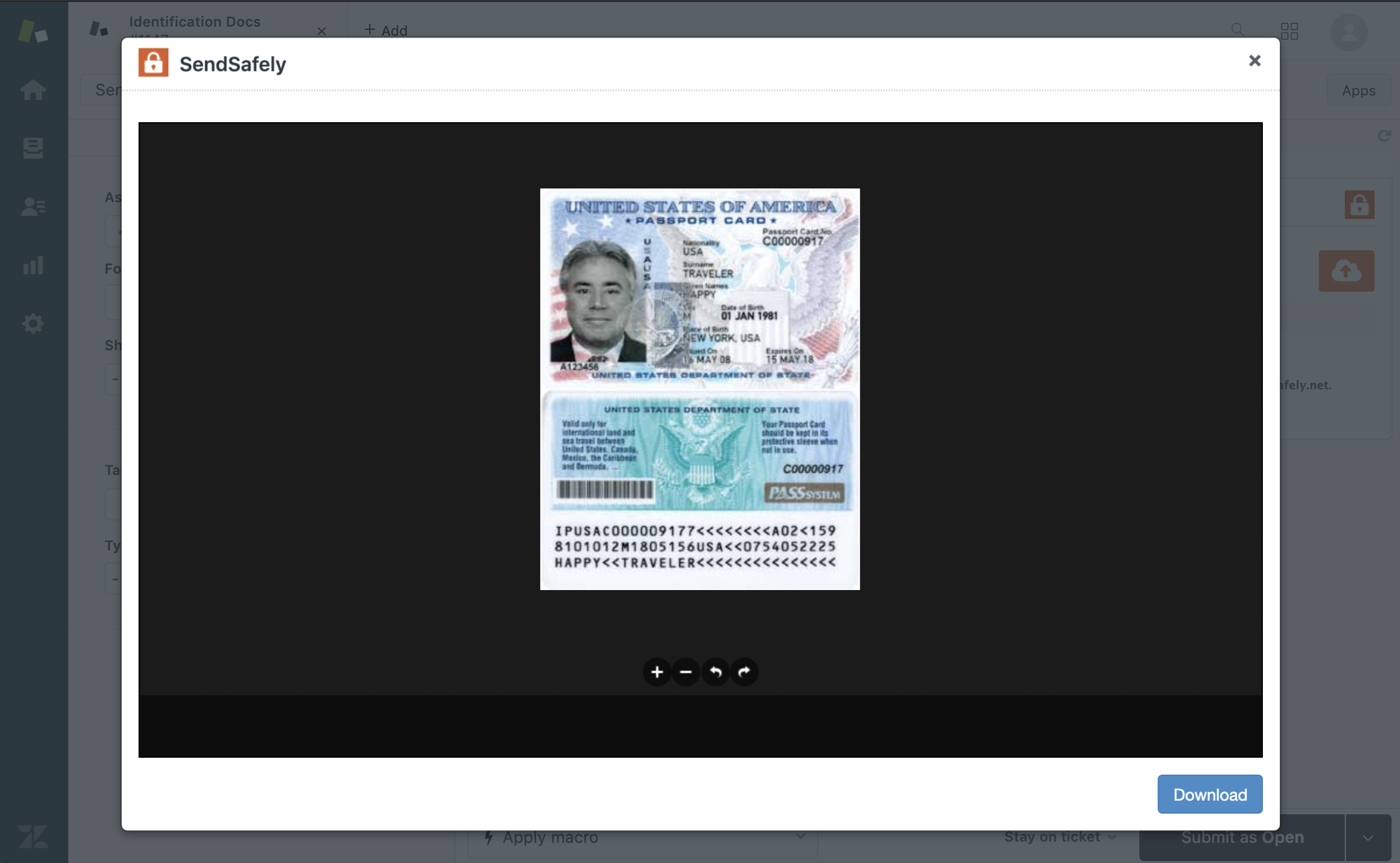This screenshot has width=1400, height=863.
Task: Click the rotate left icon
Action: coord(715,671)
